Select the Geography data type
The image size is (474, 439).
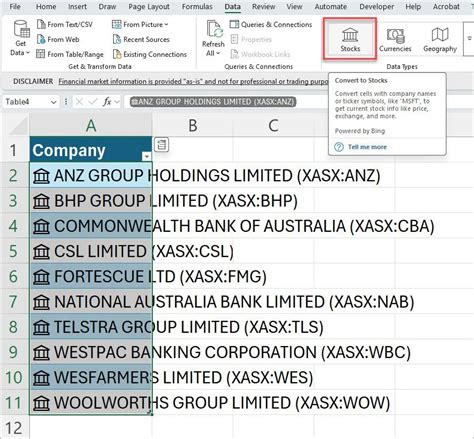(440, 39)
